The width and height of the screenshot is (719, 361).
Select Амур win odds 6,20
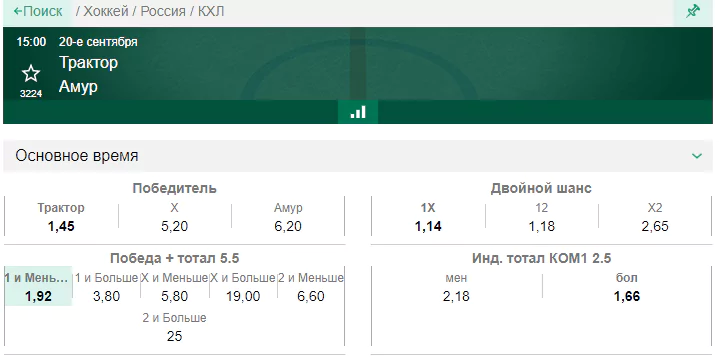(x=288, y=217)
